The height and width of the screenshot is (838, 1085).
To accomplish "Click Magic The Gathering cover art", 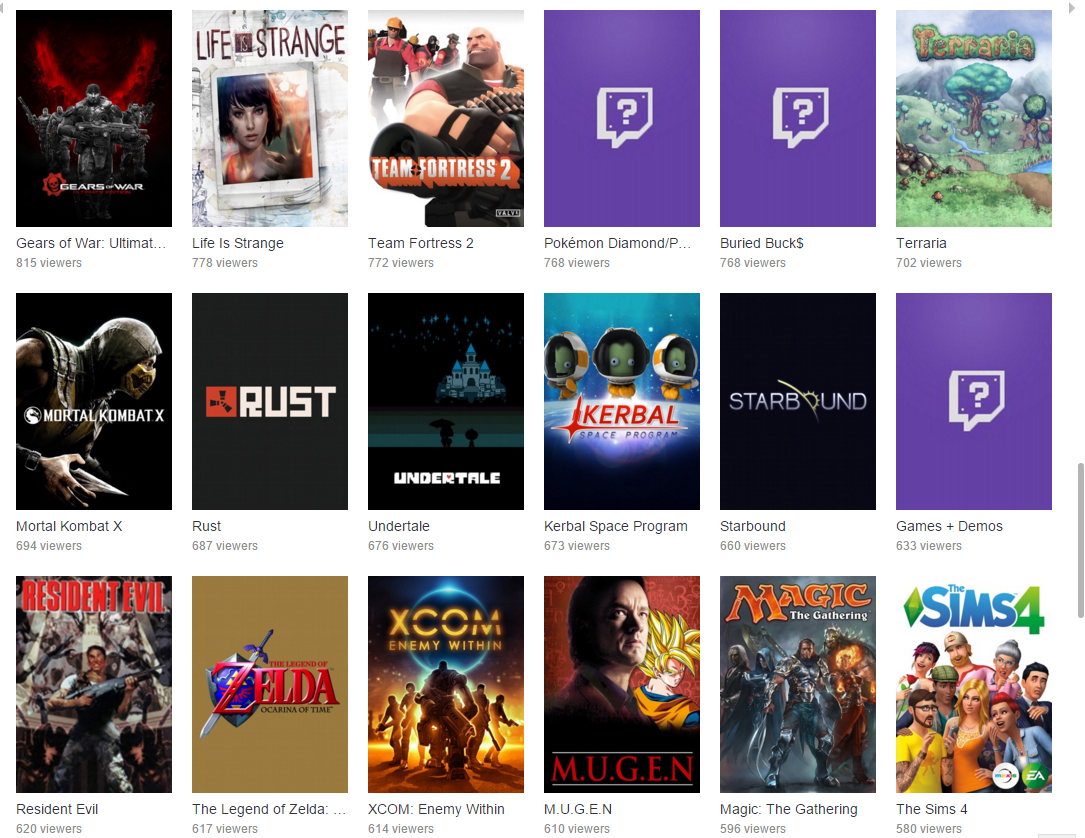I will [x=798, y=684].
